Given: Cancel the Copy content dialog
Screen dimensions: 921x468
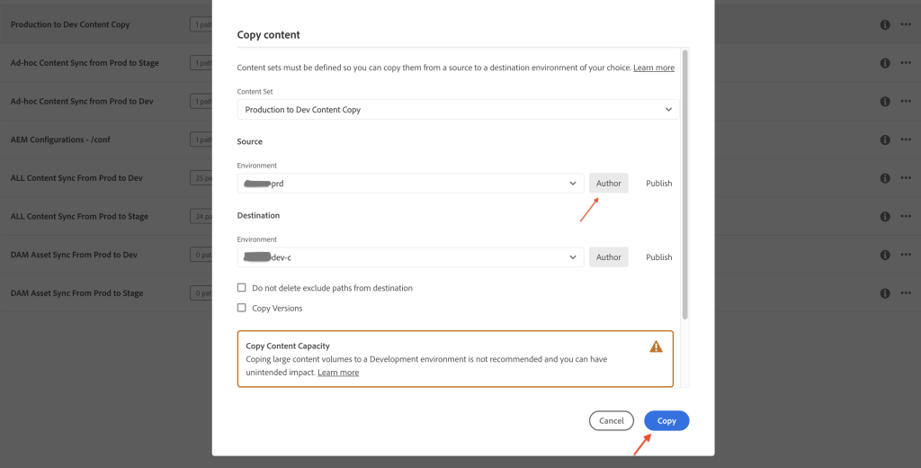Looking at the screenshot, I should click(x=611, y=420).
